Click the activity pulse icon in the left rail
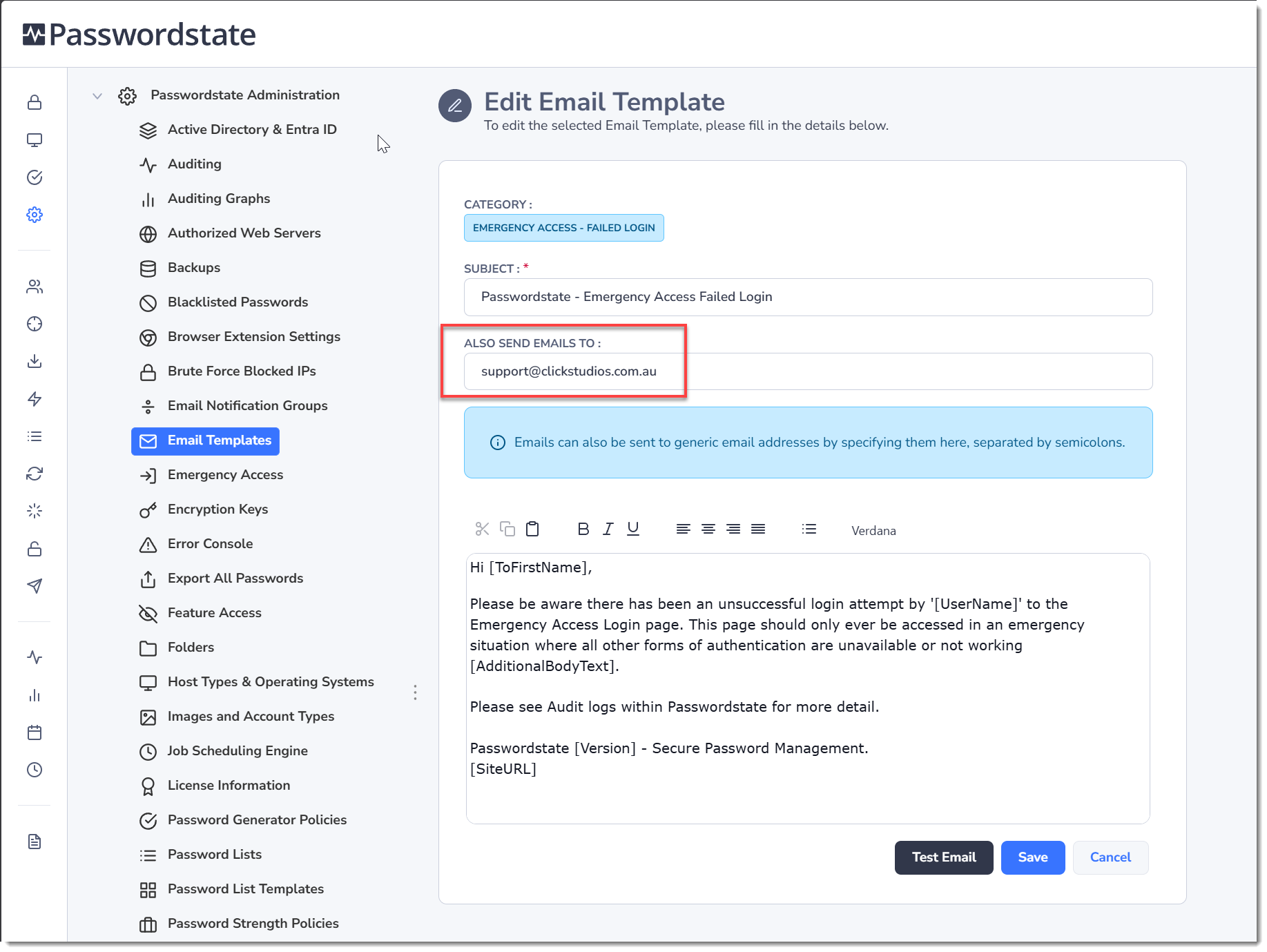Viewport: 1267px width, 952px height. coord(35,657)
